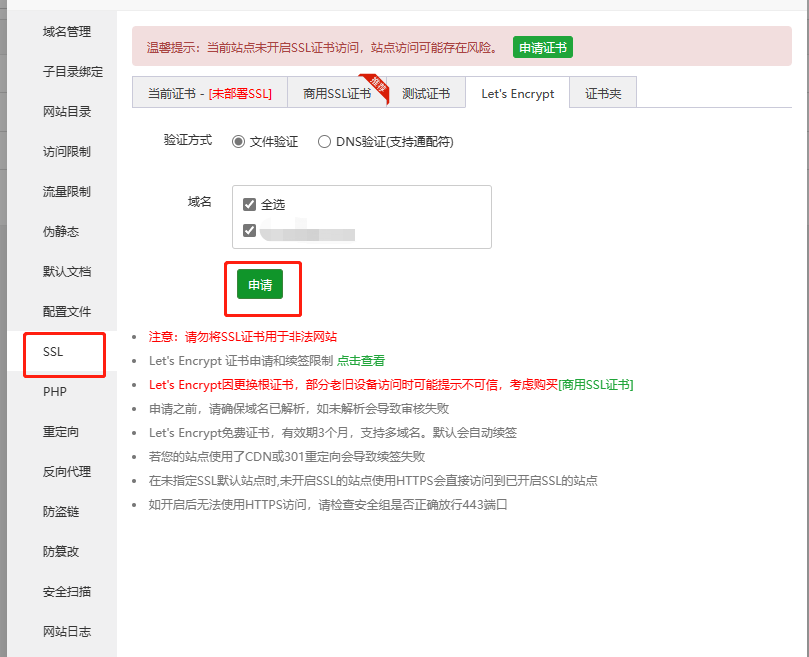This screenshot has height=657, width=809.
Task: Go to 伪静态 rewrite settings
Action: (x=60, y=232)
